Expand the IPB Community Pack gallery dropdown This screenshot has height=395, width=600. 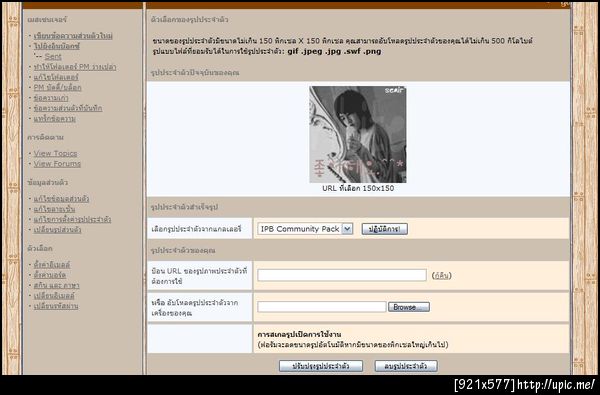(305, 229)
